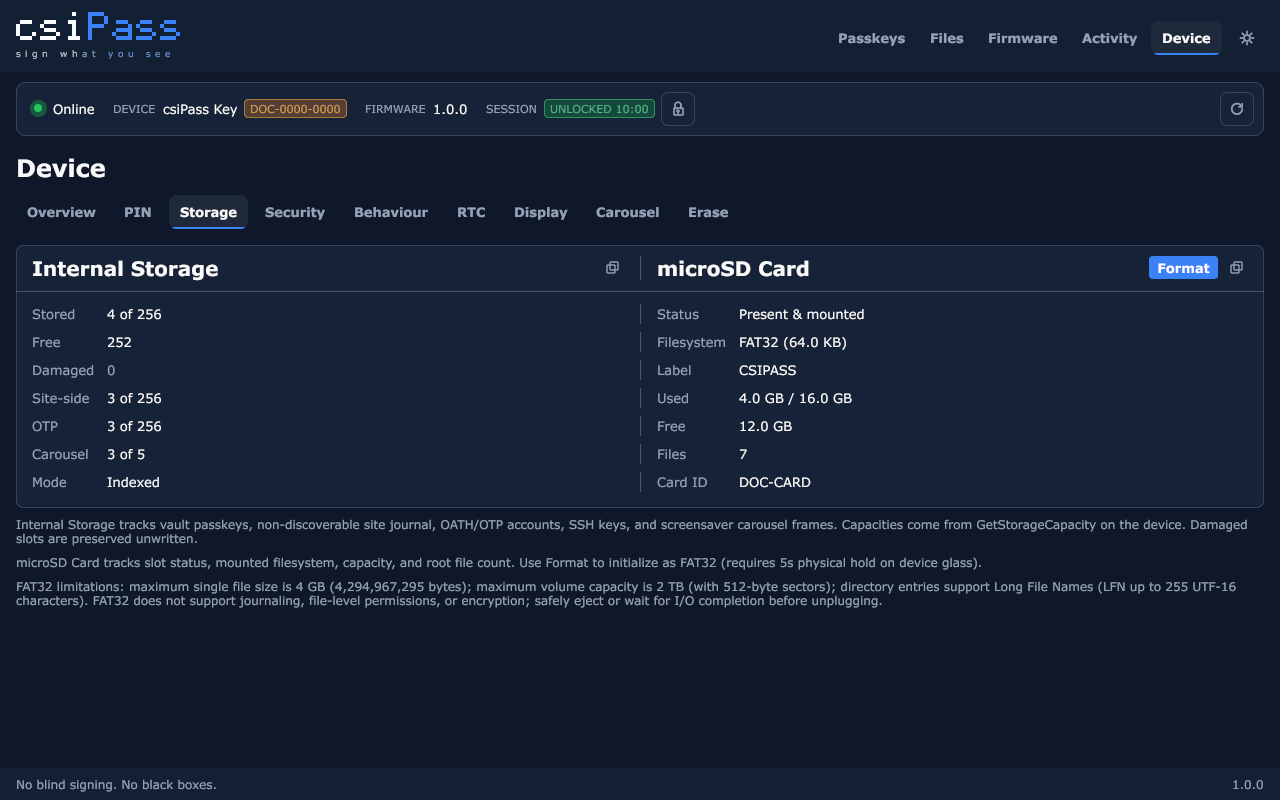This screenshot has width=1280, height=800.
Task: Click the Card ID value 'DOC-CARD'
Action: (775, 482)
